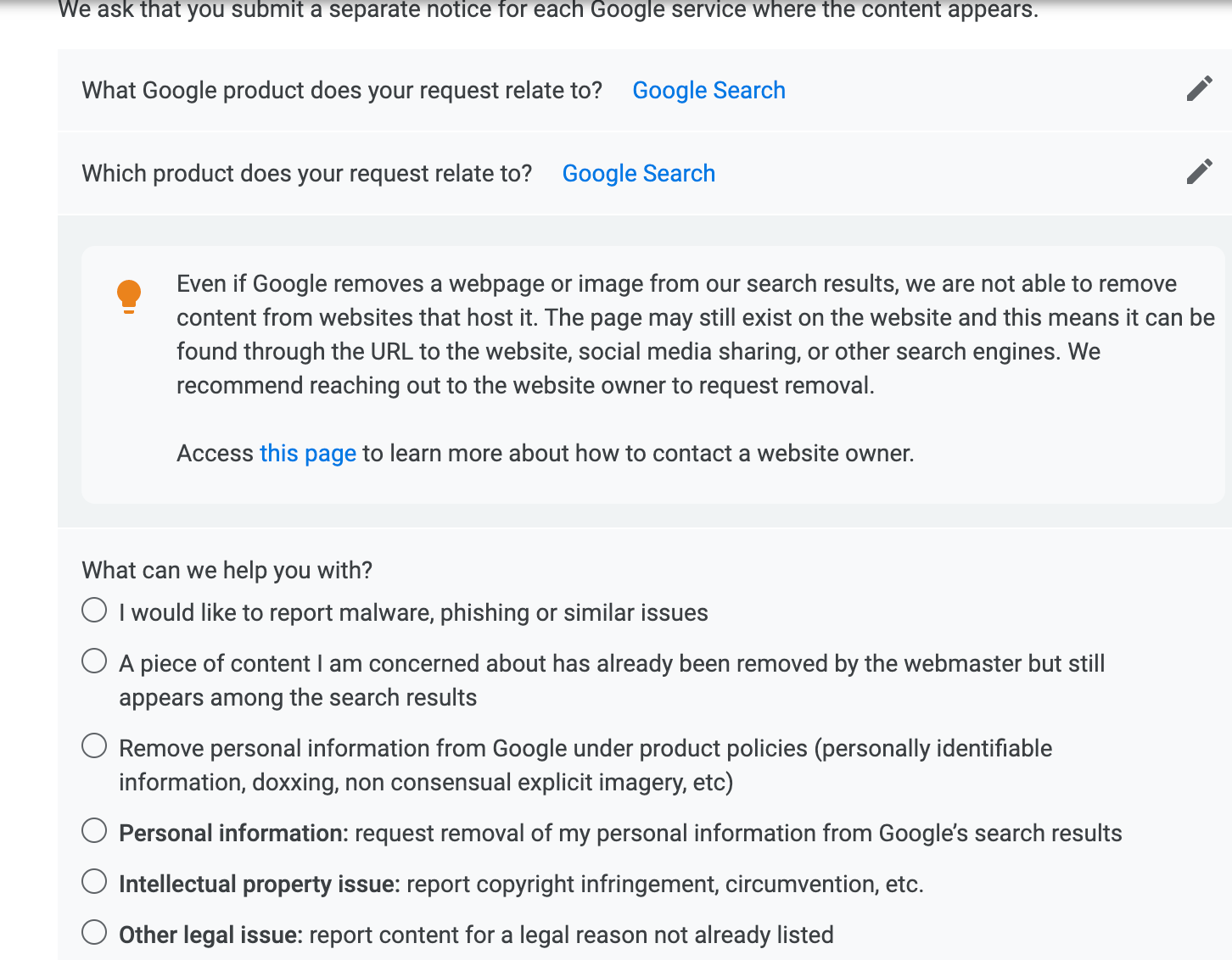Select the Intellectual property issue radio button

[94, 881]
